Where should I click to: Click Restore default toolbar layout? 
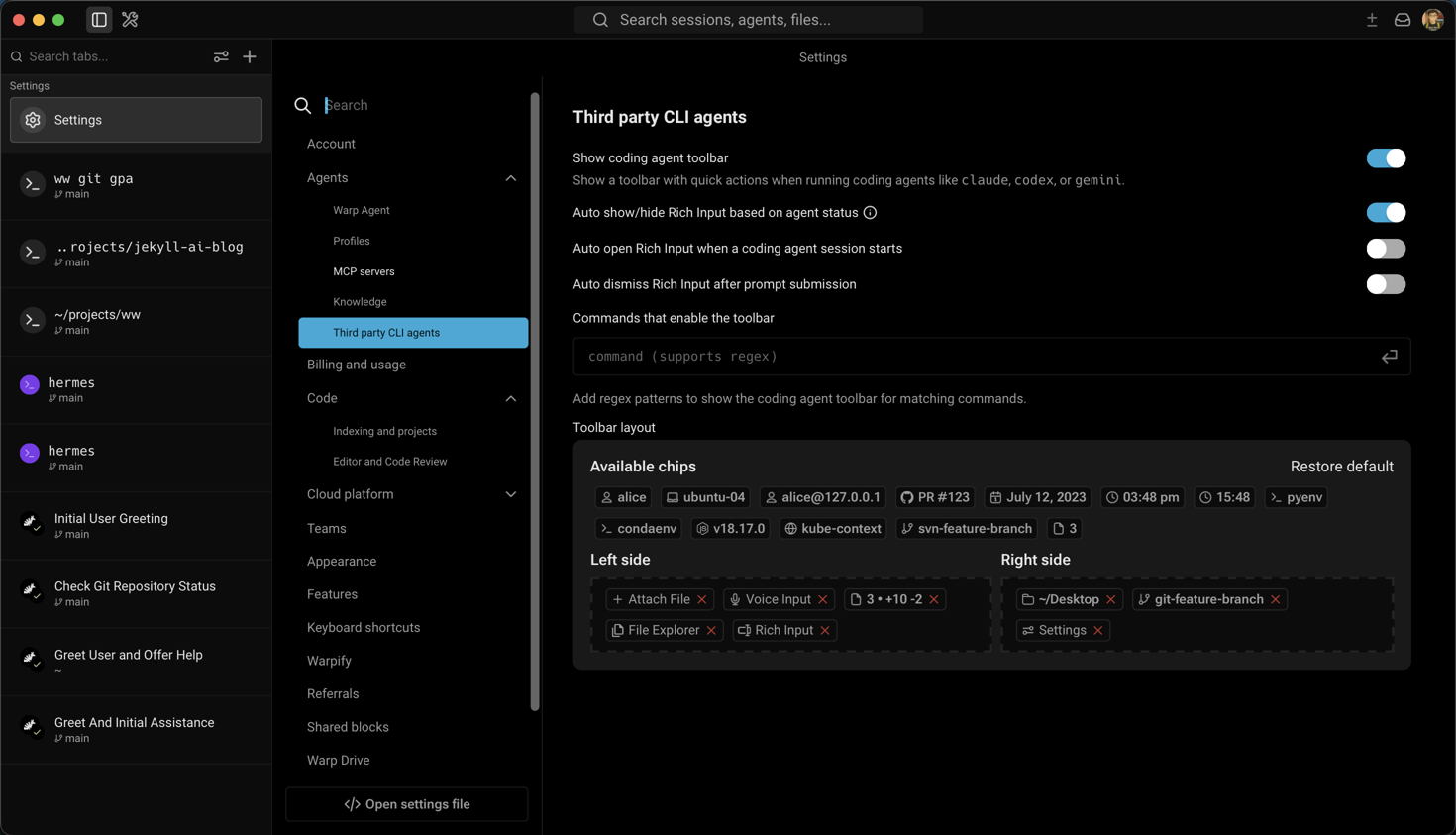(1341, 467)
